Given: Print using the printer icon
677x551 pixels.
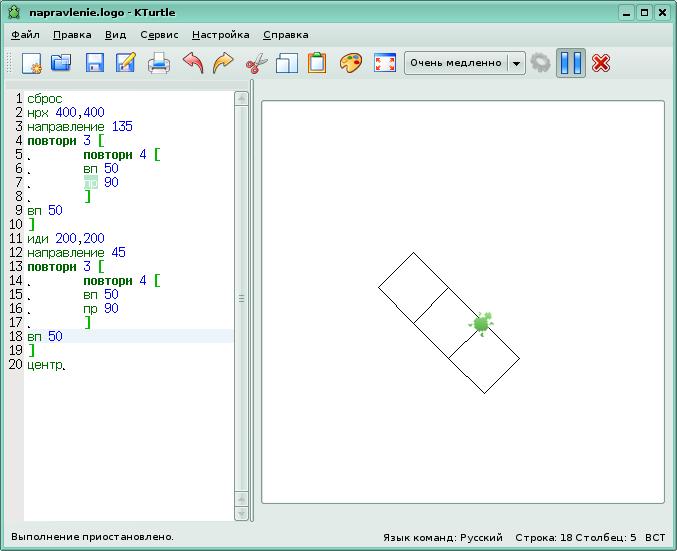Looking at the screenshot, I should pos(159,63).
